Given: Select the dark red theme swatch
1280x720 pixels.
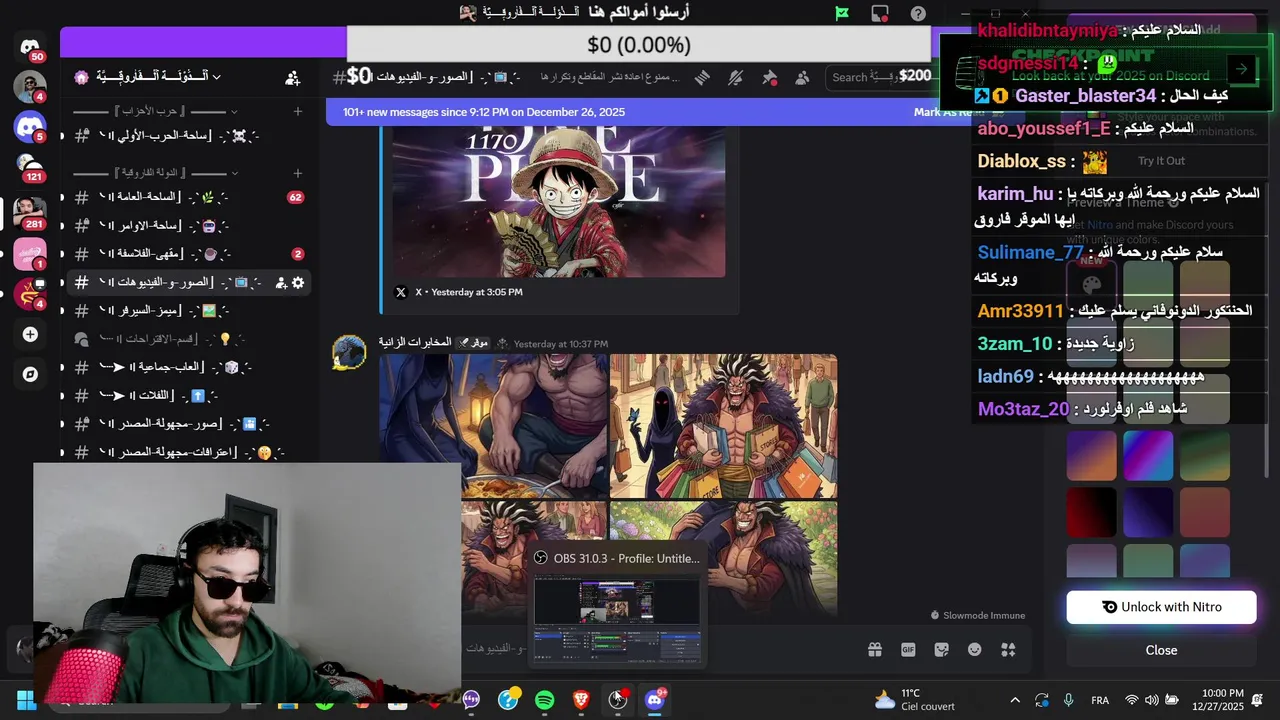Looking at the screenshot, I should 1091,512.
